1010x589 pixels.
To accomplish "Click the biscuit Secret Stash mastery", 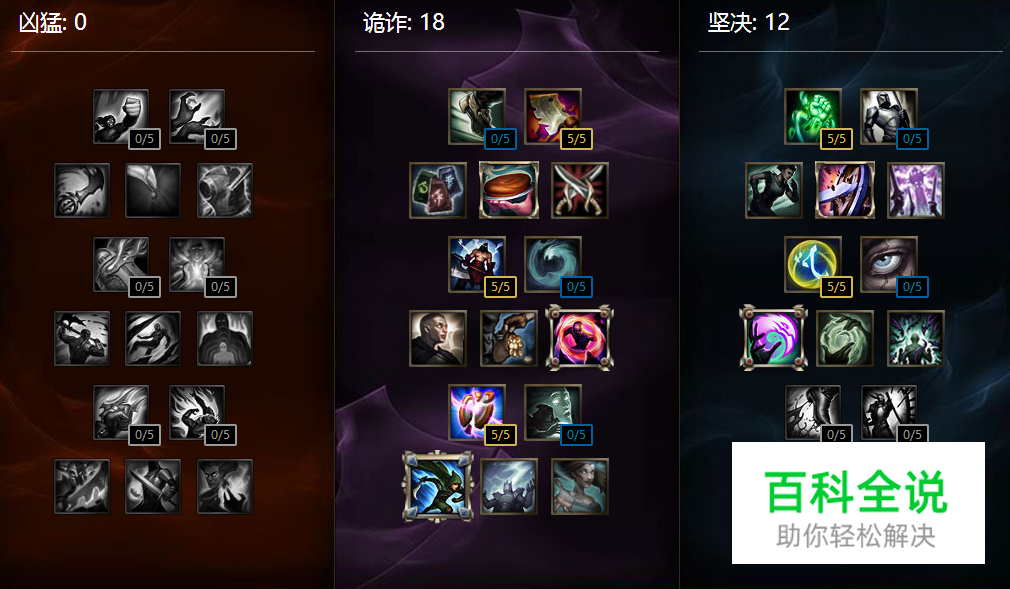I will click(x=509, y=190).
